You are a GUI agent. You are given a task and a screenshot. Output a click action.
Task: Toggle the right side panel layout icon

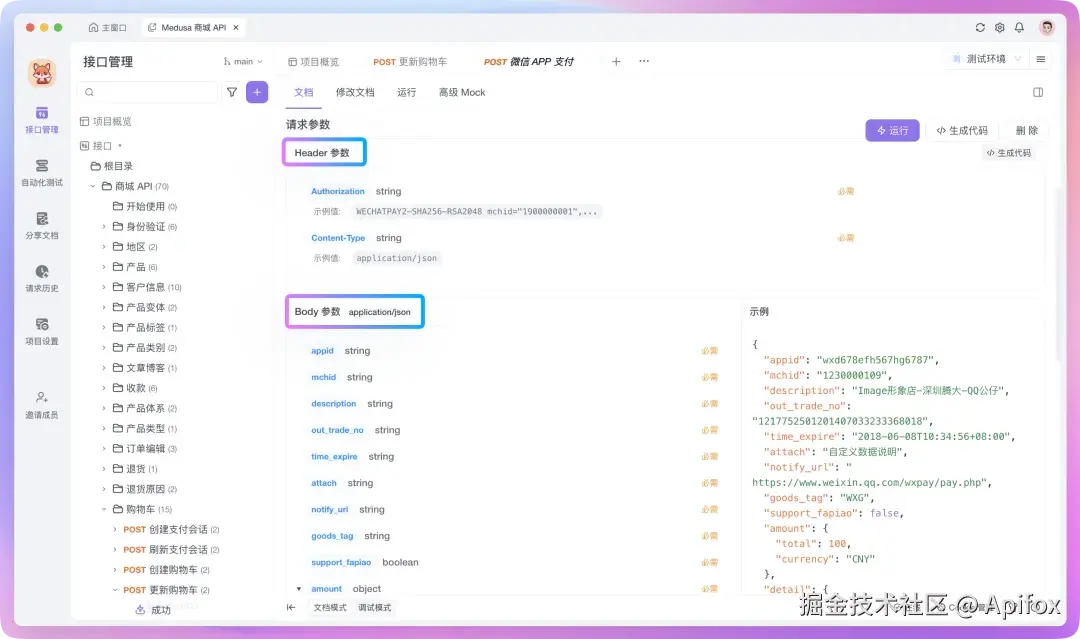click(x=1038, y=92)
